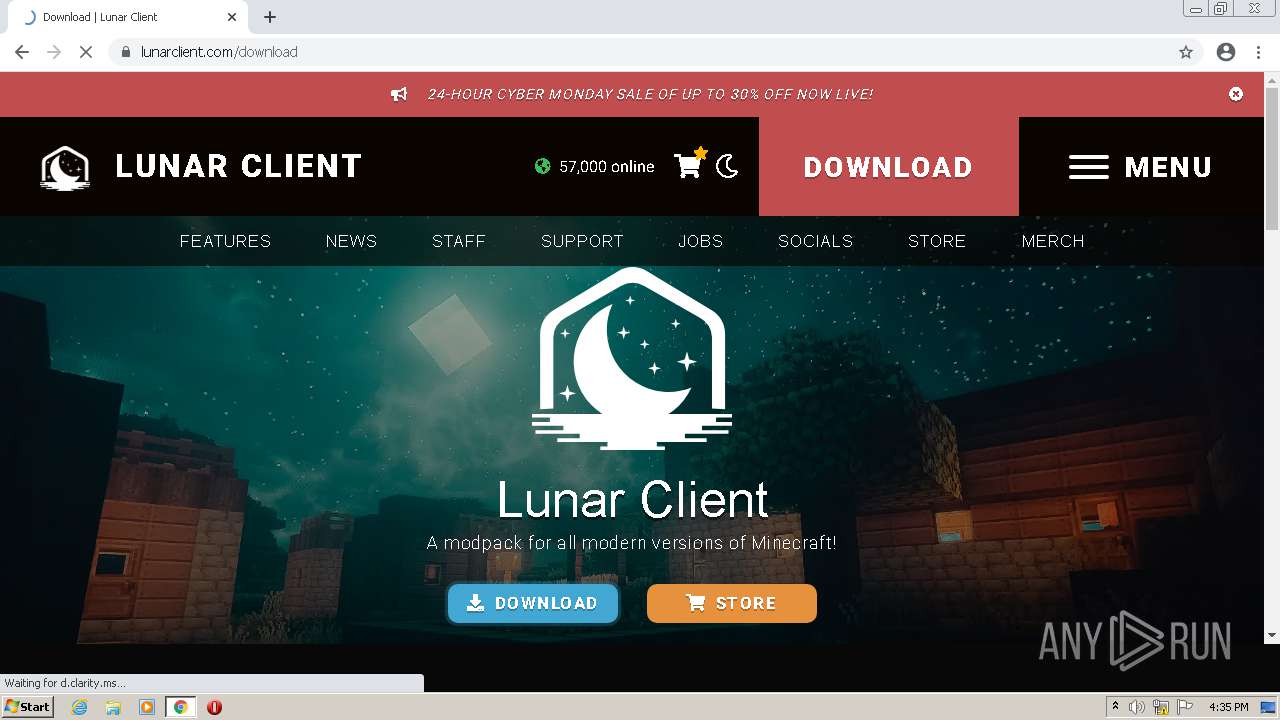Open the Chrome profile avatar icon
This screenshot has width=1280, height=720.
coord(1226,52)
